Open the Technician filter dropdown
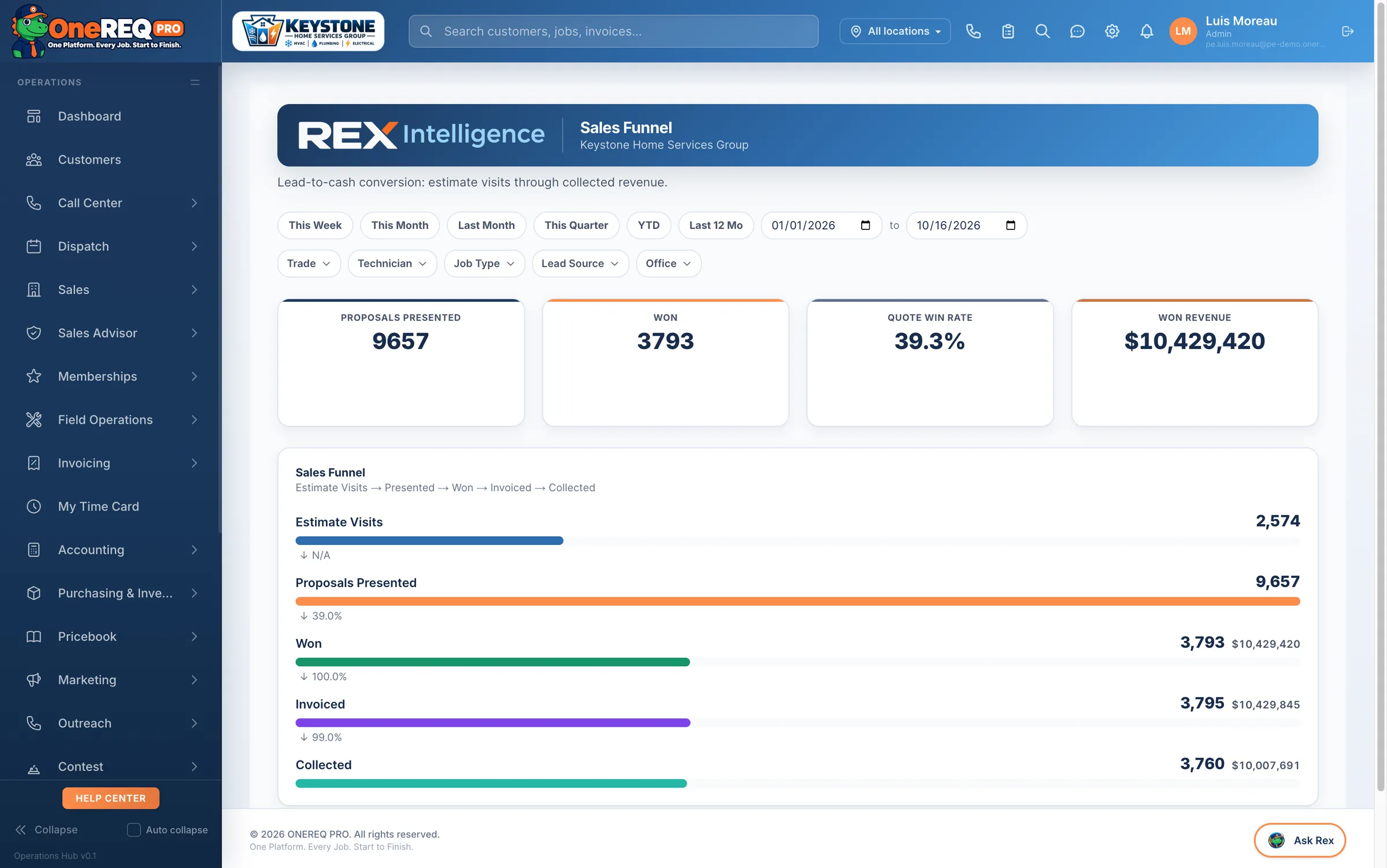 [x=392, y=264]
